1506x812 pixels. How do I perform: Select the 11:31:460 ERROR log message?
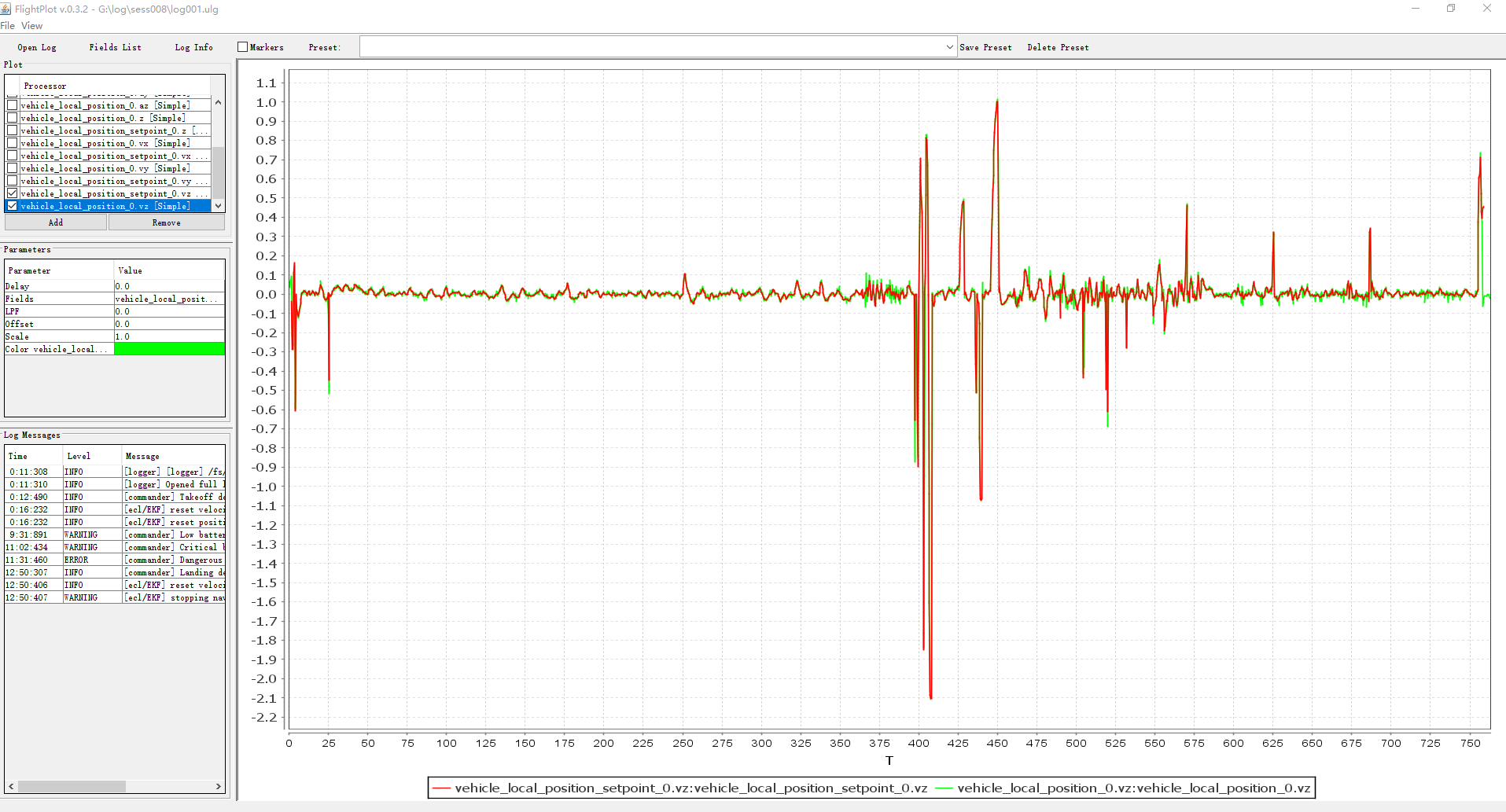[116, 560]
